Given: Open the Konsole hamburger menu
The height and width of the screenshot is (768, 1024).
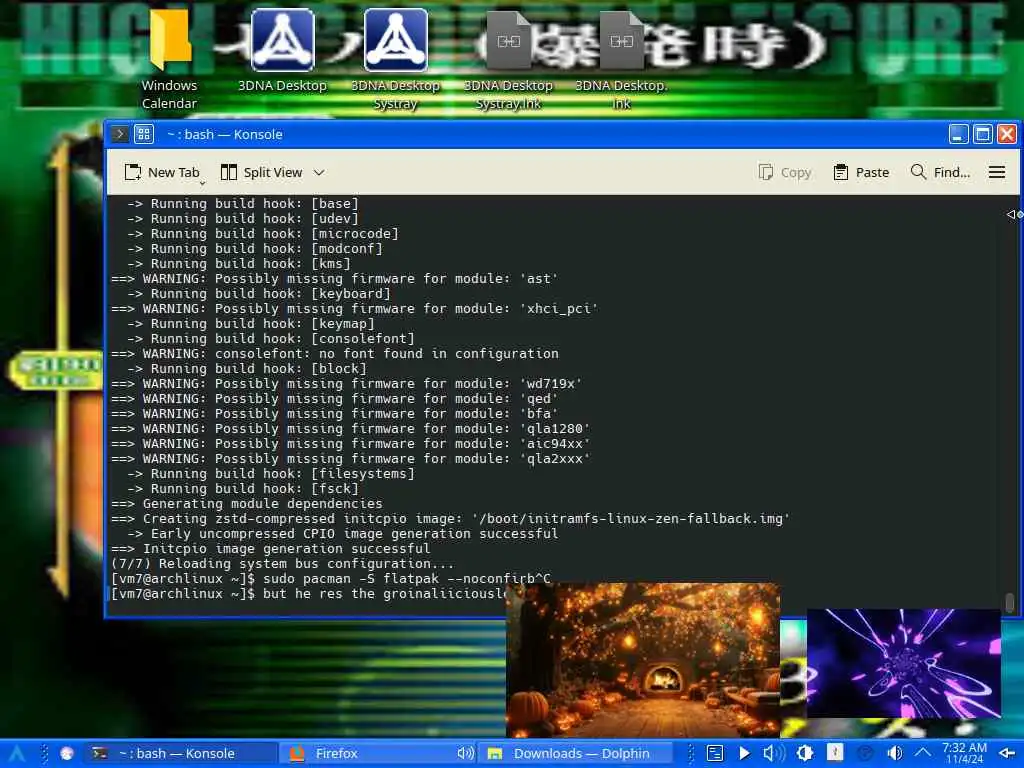Looking at the screenshot, I should pyautogui.click(x=997, y=172).
